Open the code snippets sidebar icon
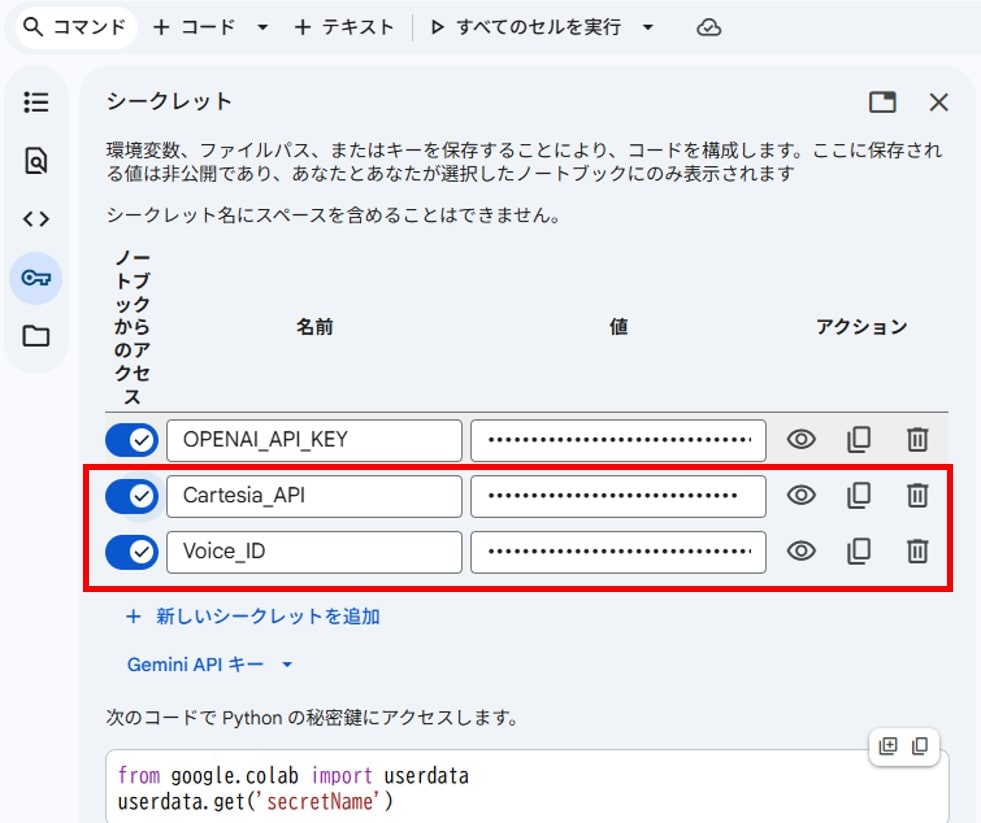This screenshot has width=981, height=823. [36, 219]
